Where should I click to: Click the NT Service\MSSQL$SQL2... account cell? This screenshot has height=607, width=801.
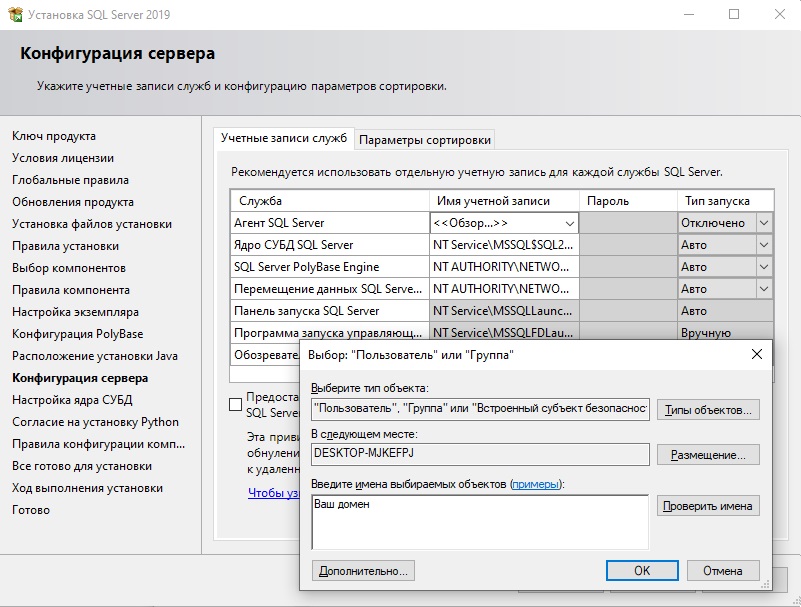pos(504,245)
